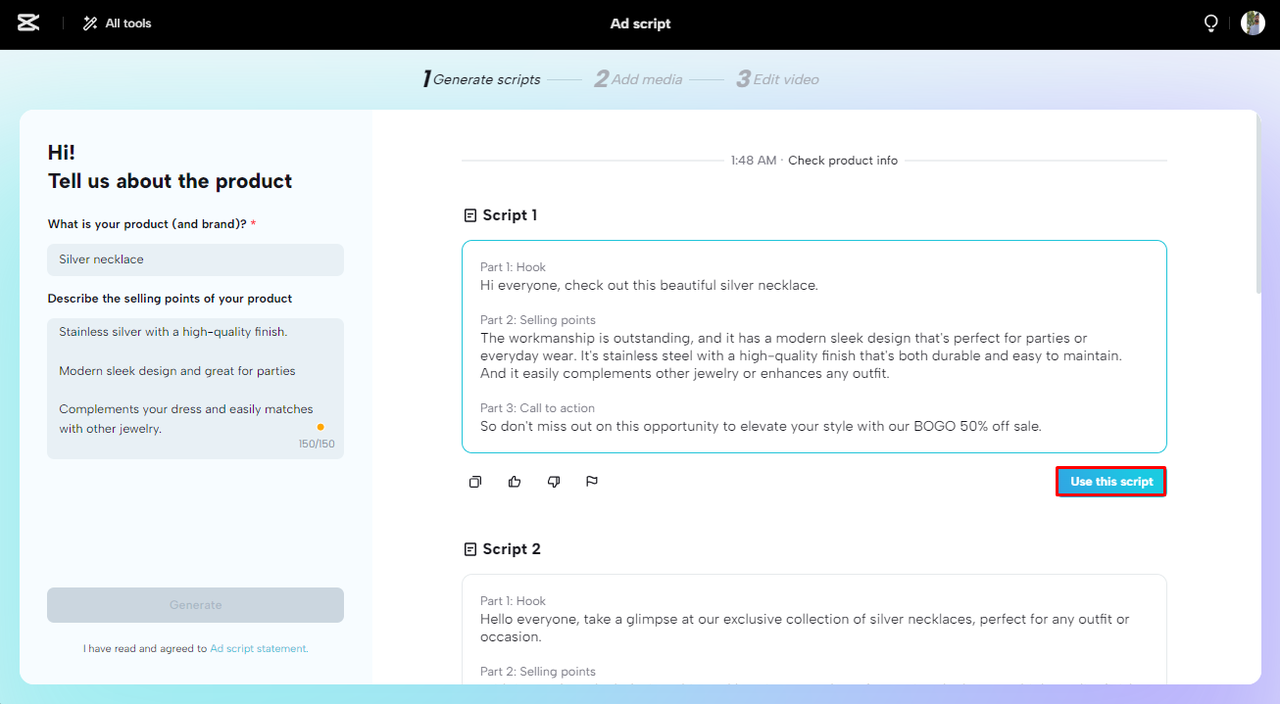This screenshot has width=1280, height=704.
Task: Click the Ad script title in header
Action: 640,23
